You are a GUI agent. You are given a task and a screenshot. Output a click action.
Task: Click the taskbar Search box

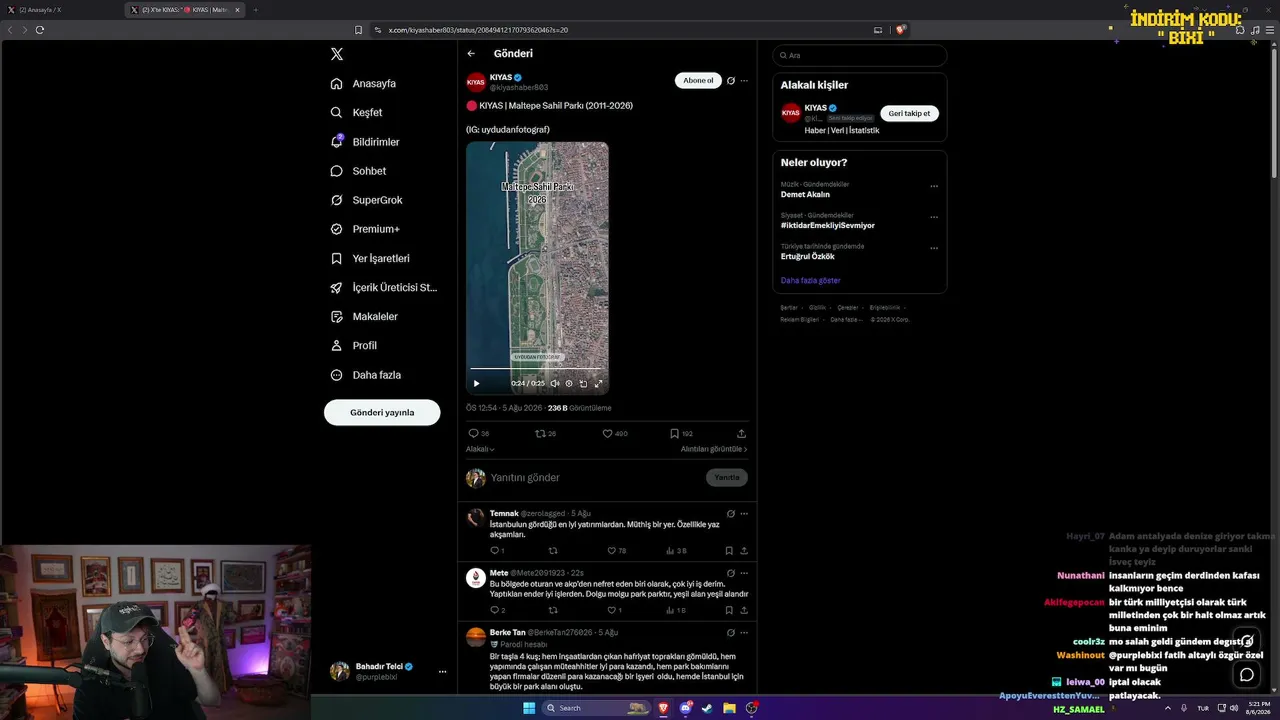tap(596, 708)
